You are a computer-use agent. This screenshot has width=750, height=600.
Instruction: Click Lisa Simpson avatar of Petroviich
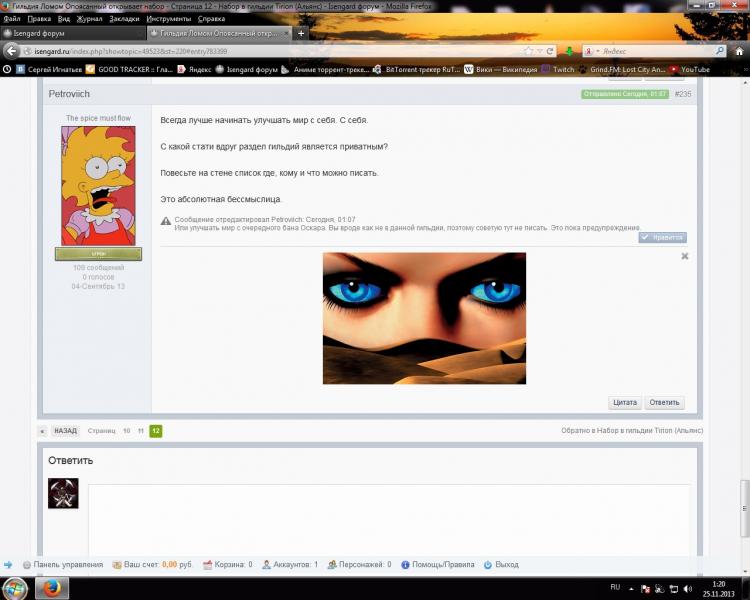click(x=99, y=186)
